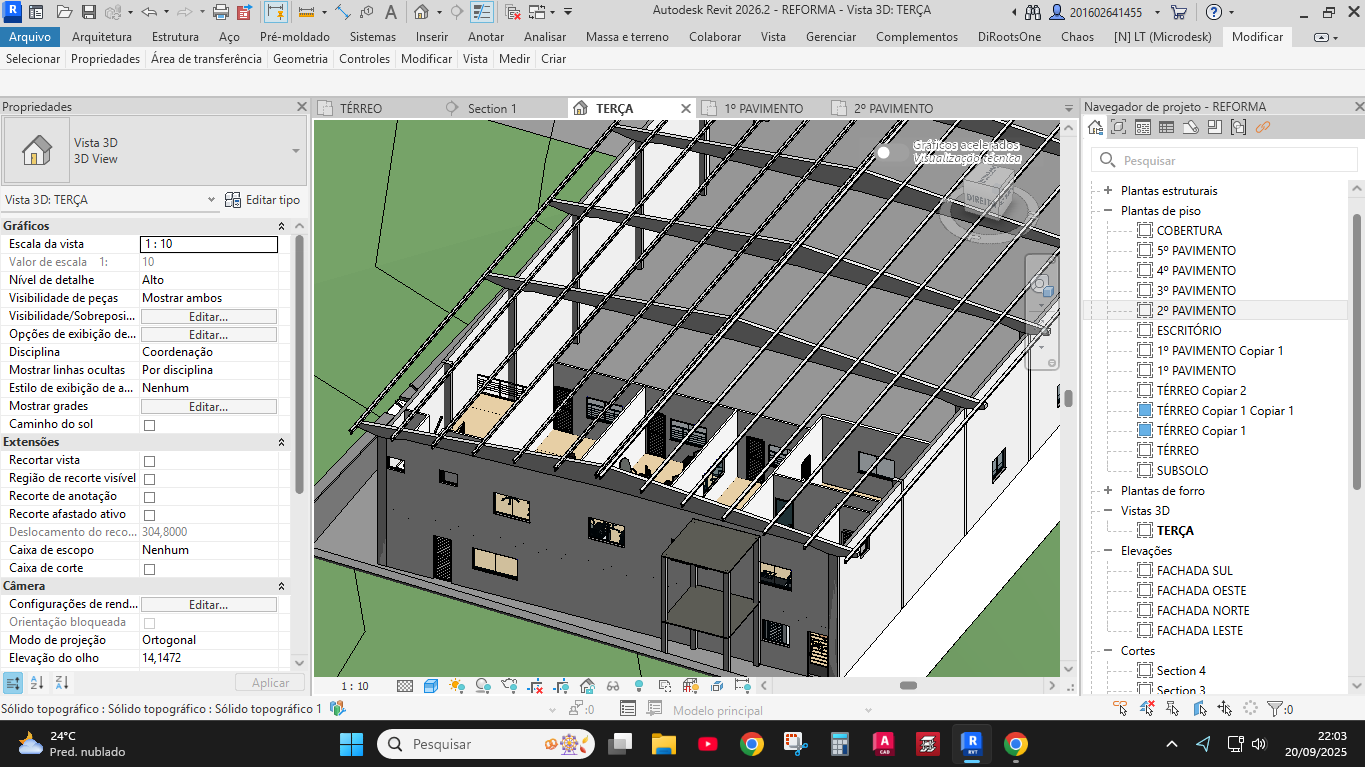Click the selection Filter funnel icon
The height and width of the screenshot is (767, 1365).
[1274, 709]
